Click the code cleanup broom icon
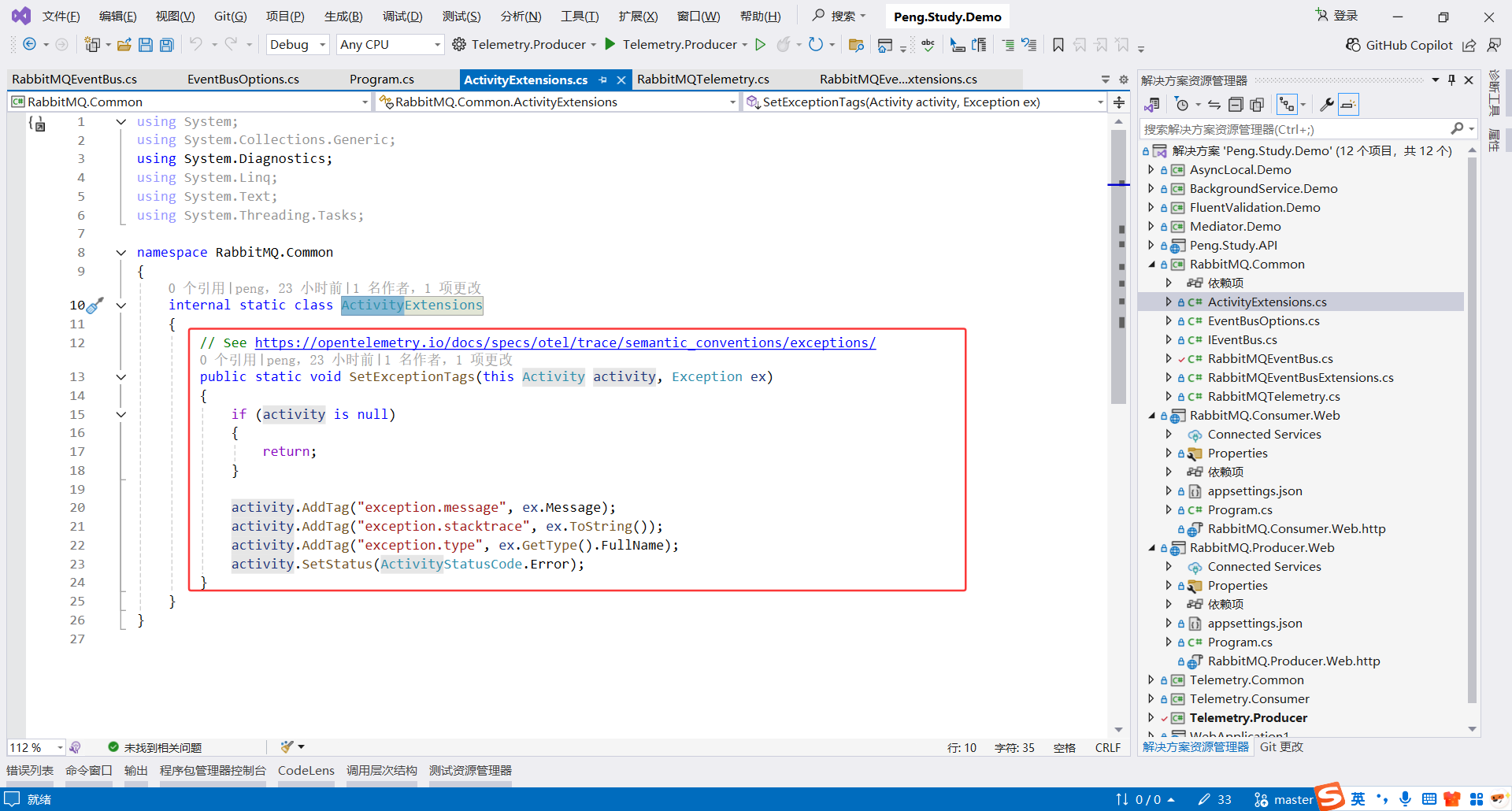 coord(287,746)
